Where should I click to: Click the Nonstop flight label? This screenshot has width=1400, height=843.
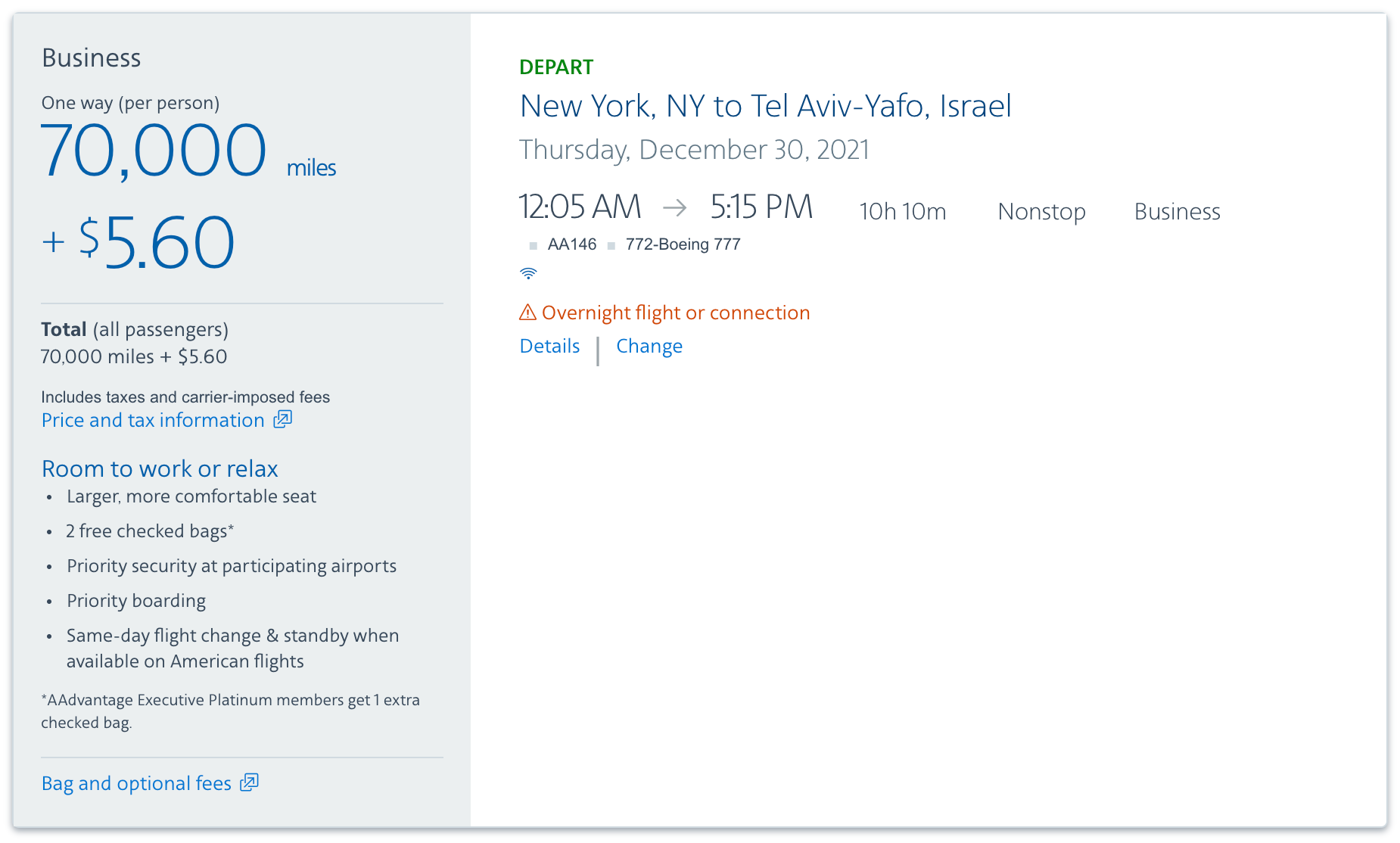(1041, 212)
